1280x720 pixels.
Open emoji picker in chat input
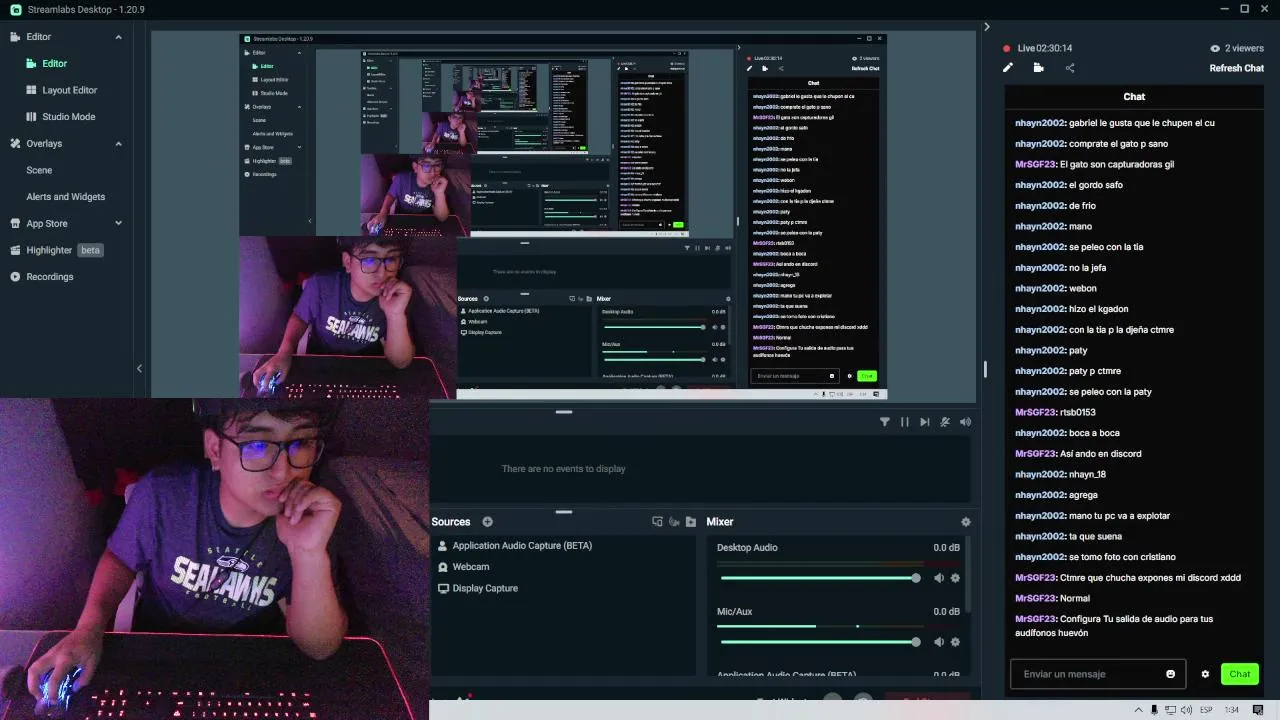pos(1171,674)
